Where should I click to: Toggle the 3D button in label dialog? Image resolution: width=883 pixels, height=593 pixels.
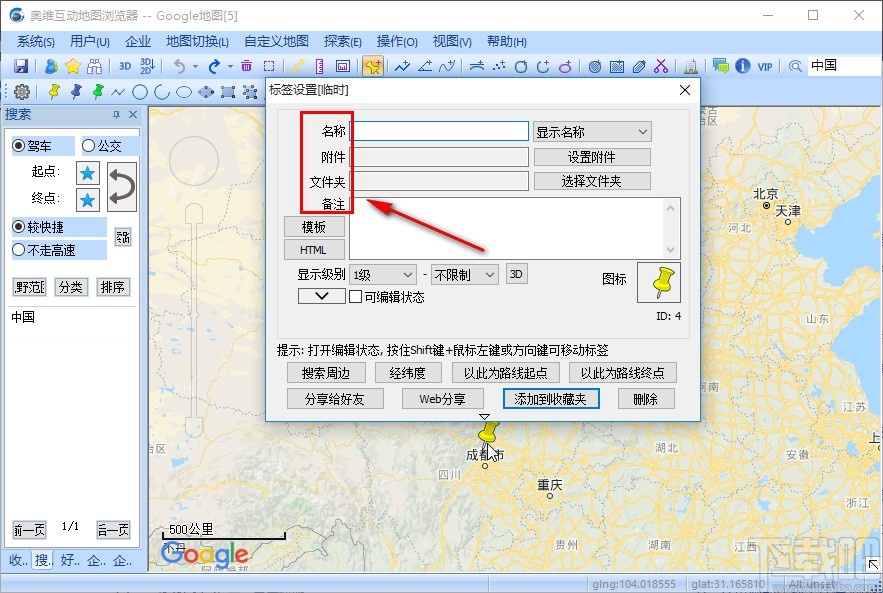pos(516,274)
